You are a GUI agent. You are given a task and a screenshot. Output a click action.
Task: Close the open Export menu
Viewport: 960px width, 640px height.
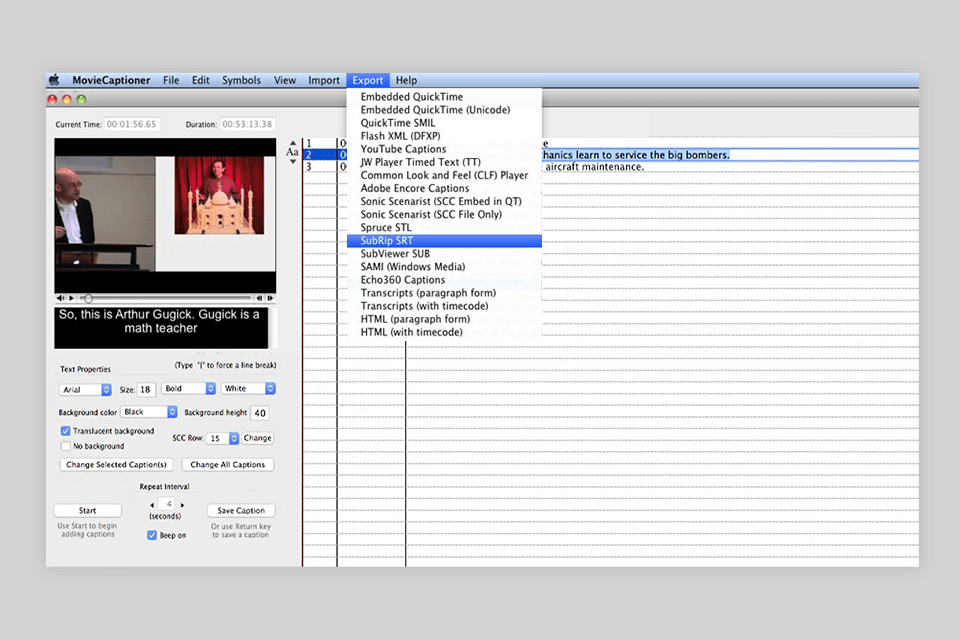[367, 80]
